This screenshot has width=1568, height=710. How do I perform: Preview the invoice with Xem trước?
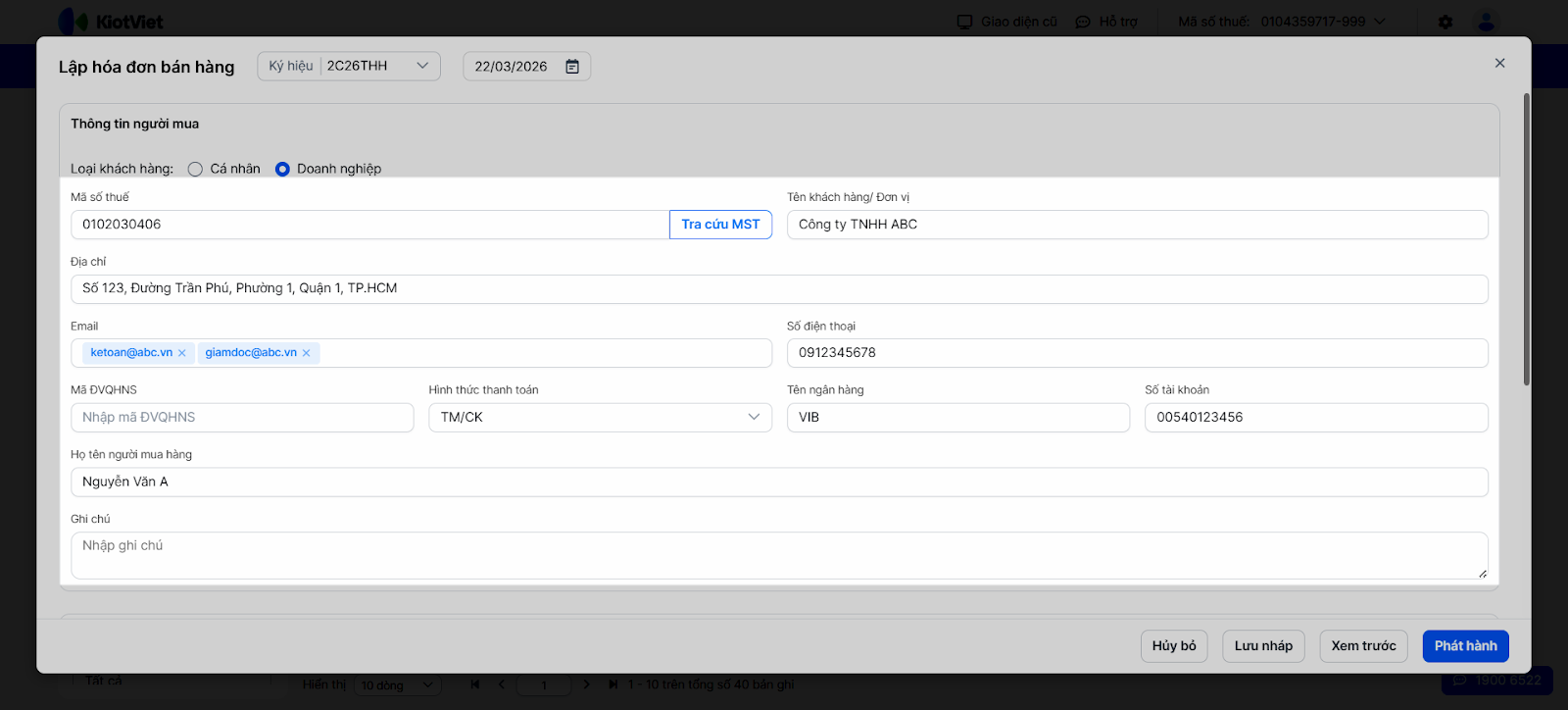coord(1363,646)
